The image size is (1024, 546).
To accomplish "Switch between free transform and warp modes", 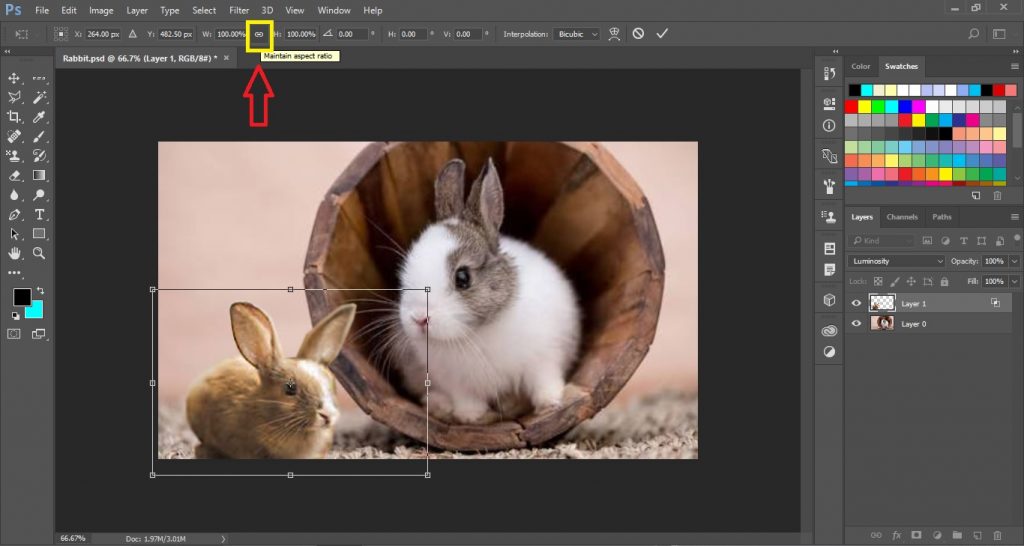I will pos(614,34).
